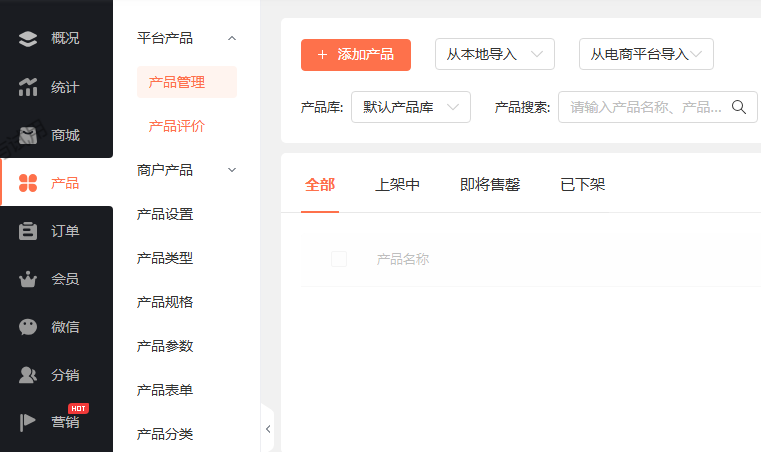761x452 pixels.
Task: Click the 产品名称 column header
Action: pos(403,259)
